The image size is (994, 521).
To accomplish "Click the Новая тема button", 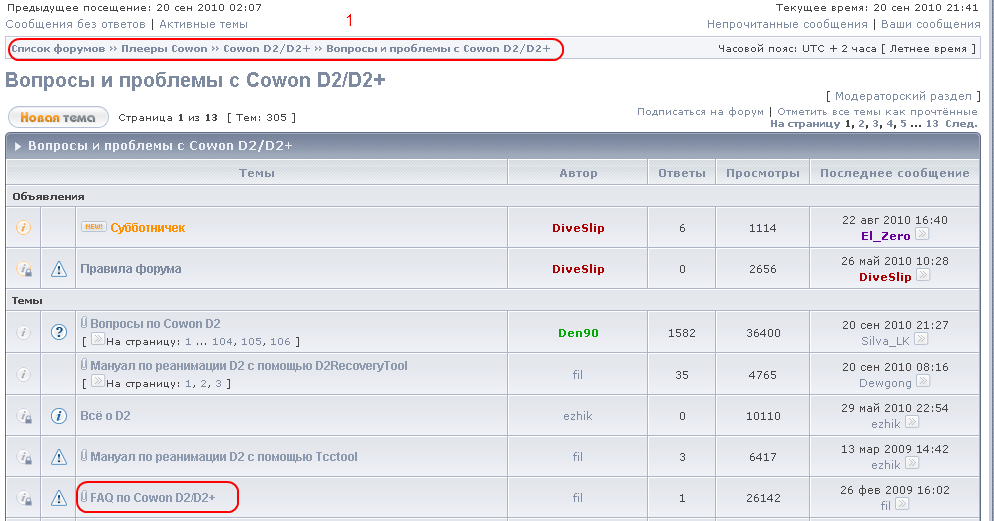I will [x=58, y=117].
